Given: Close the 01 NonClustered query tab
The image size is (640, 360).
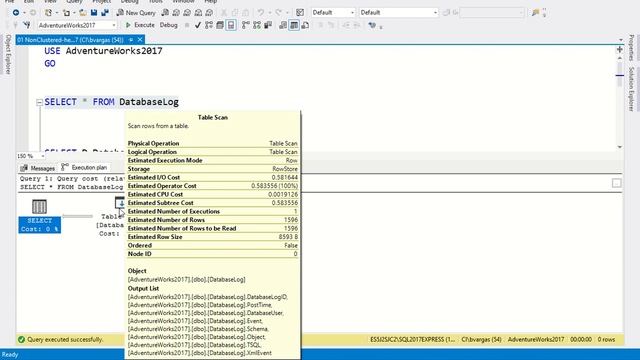Looking at the screenshot, I should coord(140,40).
